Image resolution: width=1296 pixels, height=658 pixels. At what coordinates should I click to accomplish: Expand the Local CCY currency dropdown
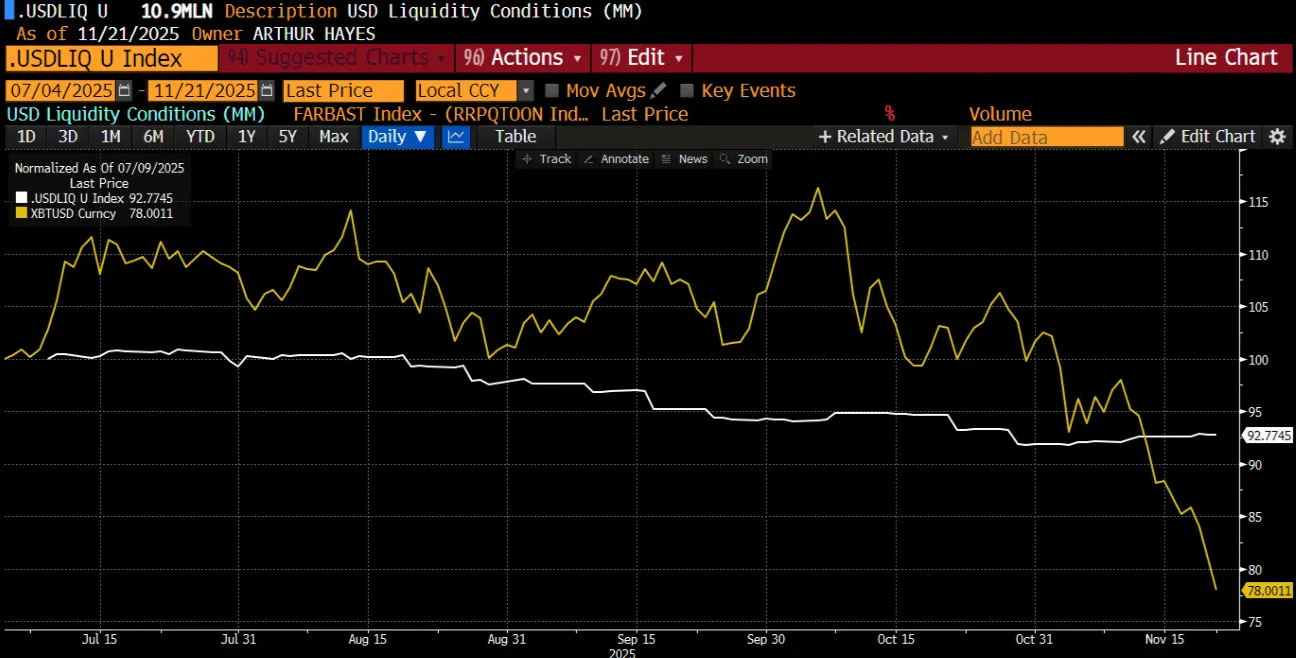point(526,91)
